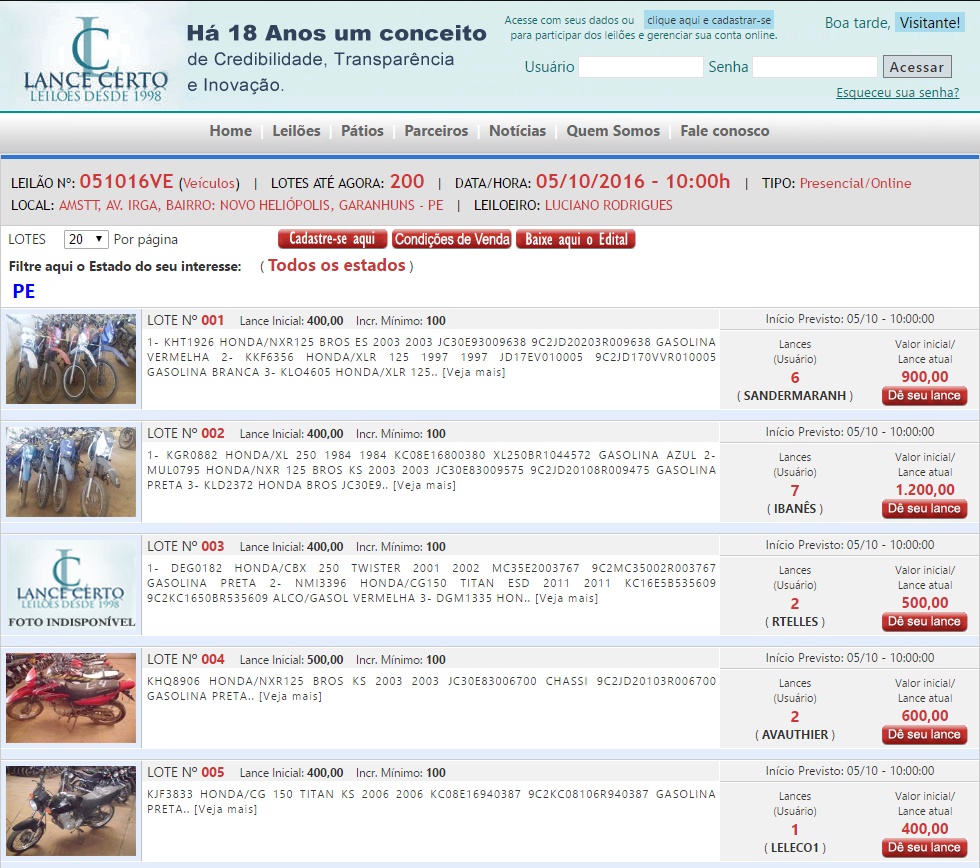Open the lots per page dropdown

click(86, 239)
